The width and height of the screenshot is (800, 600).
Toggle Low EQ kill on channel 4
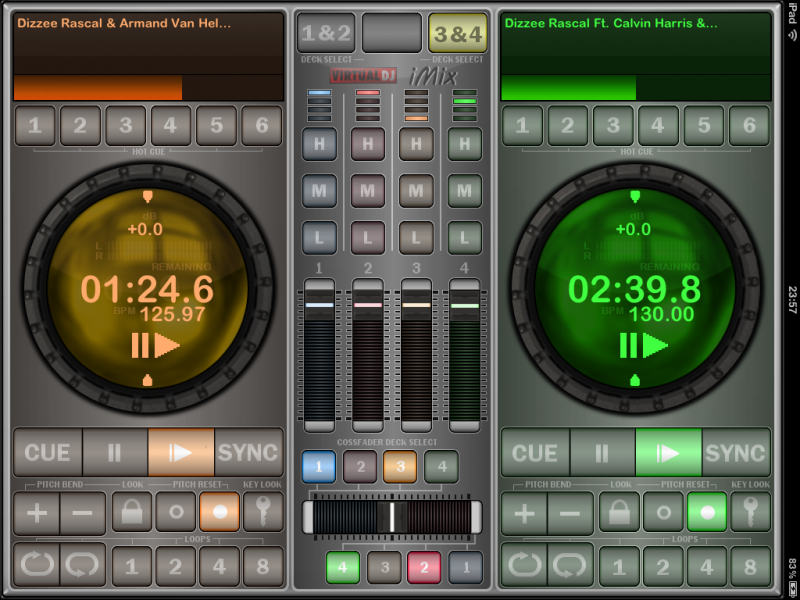[x=465, y=238]
